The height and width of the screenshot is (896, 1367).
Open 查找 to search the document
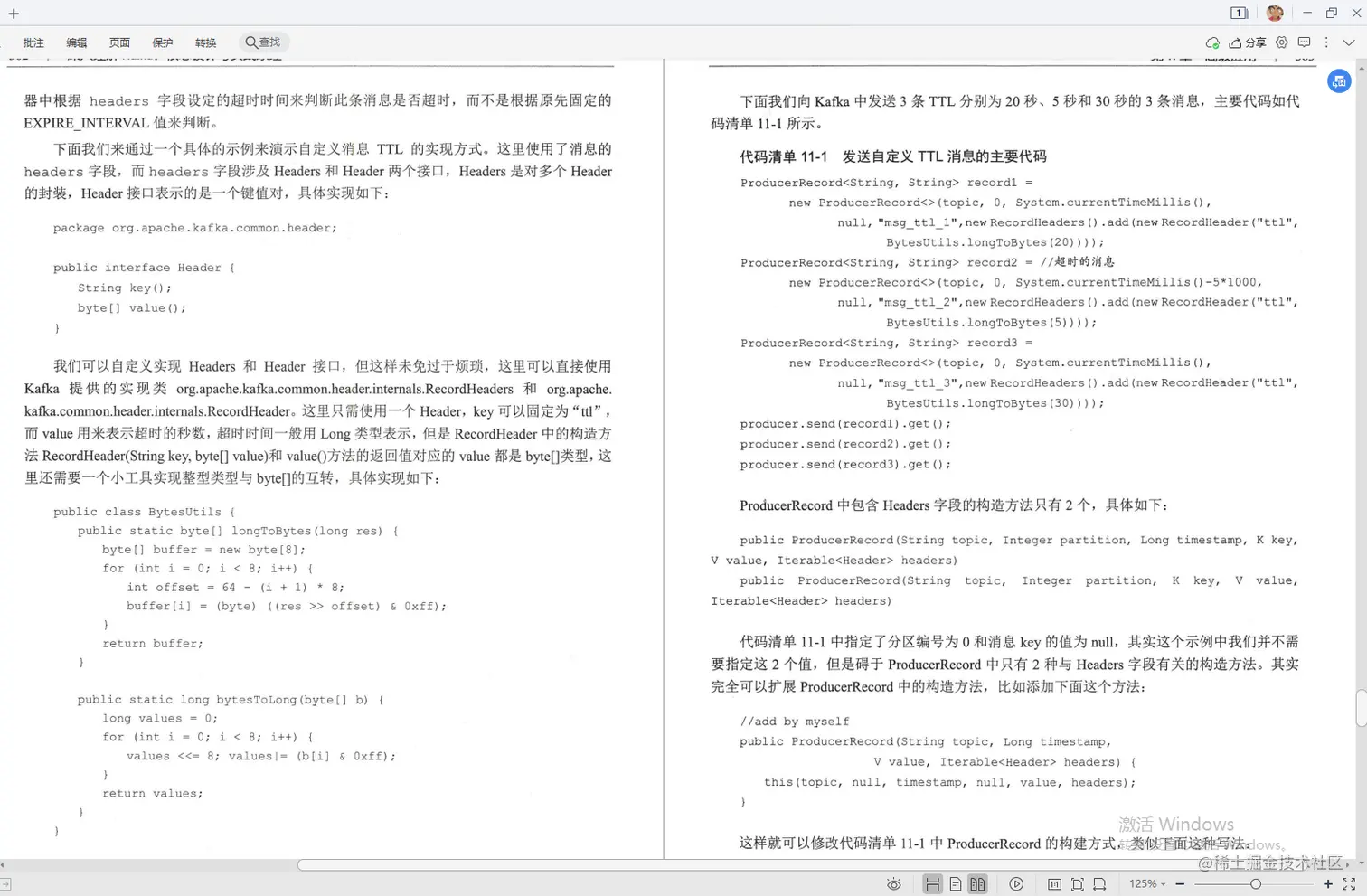[263, 42]
